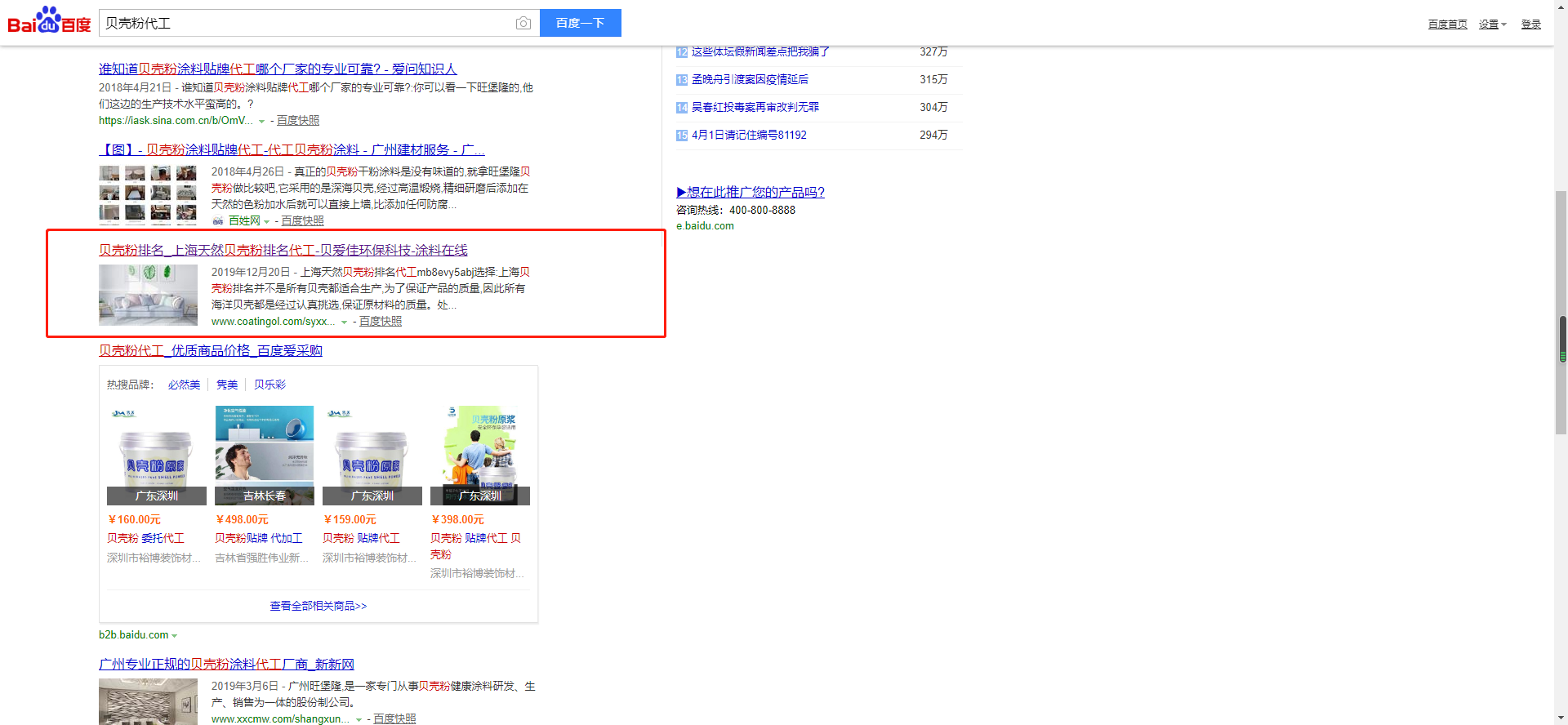This screenshot has width=1568, height=725.
Task: Click scrollbar down arrow
Action: [x=1562, y=718]
